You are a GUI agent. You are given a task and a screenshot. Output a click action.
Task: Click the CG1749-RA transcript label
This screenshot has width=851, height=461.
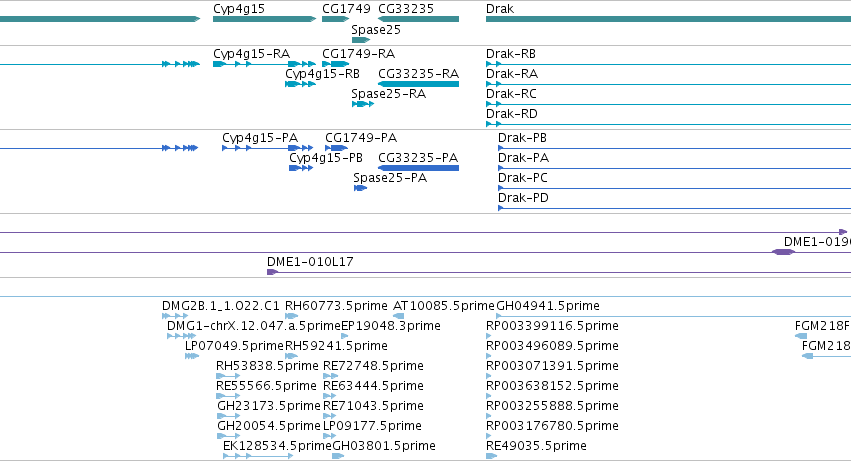359,54
